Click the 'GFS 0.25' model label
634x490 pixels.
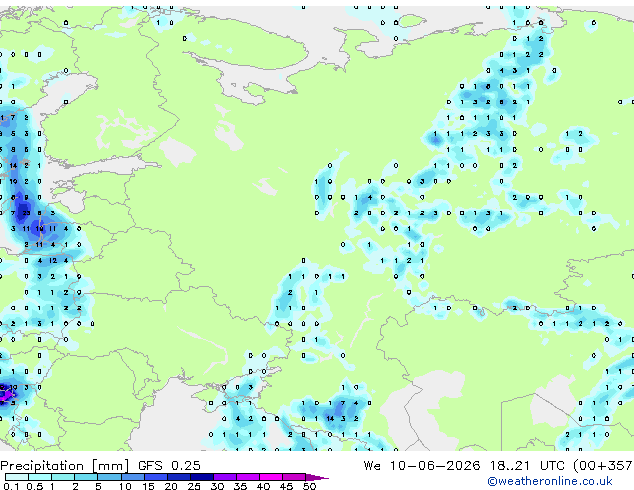[169, 466]
